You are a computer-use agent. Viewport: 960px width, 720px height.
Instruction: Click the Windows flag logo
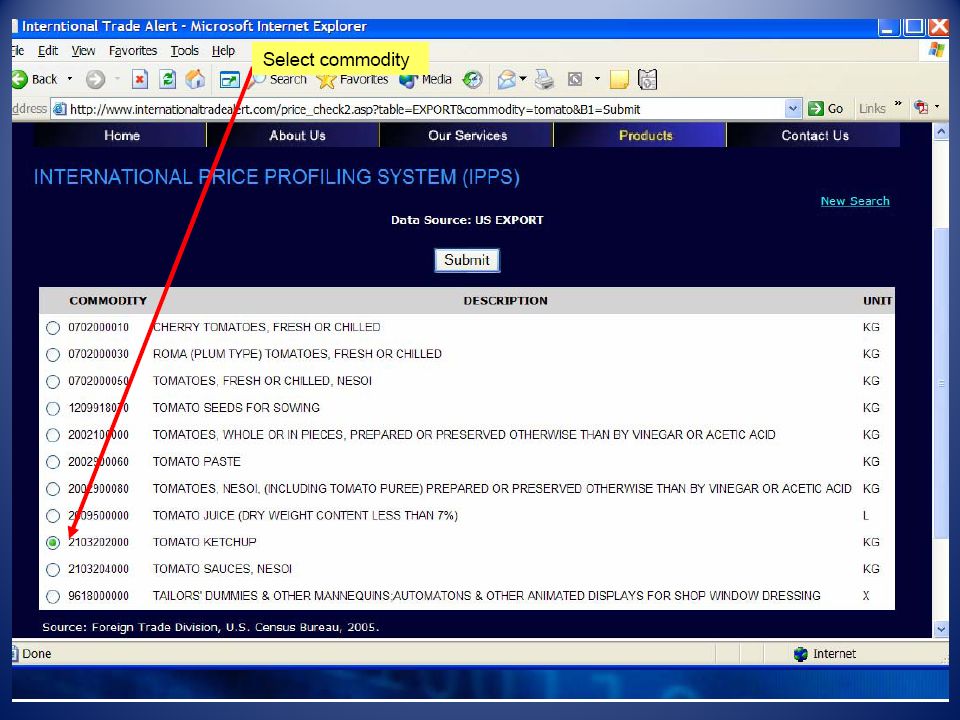tap(936, 50)
